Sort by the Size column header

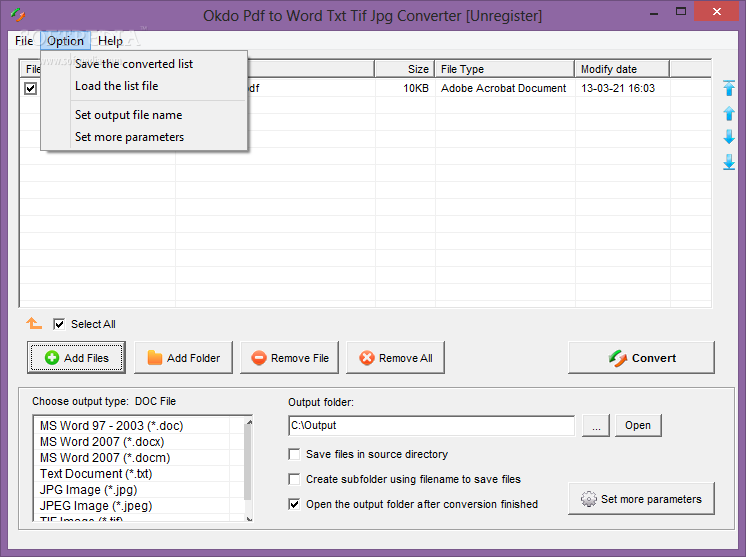[404, 69]
